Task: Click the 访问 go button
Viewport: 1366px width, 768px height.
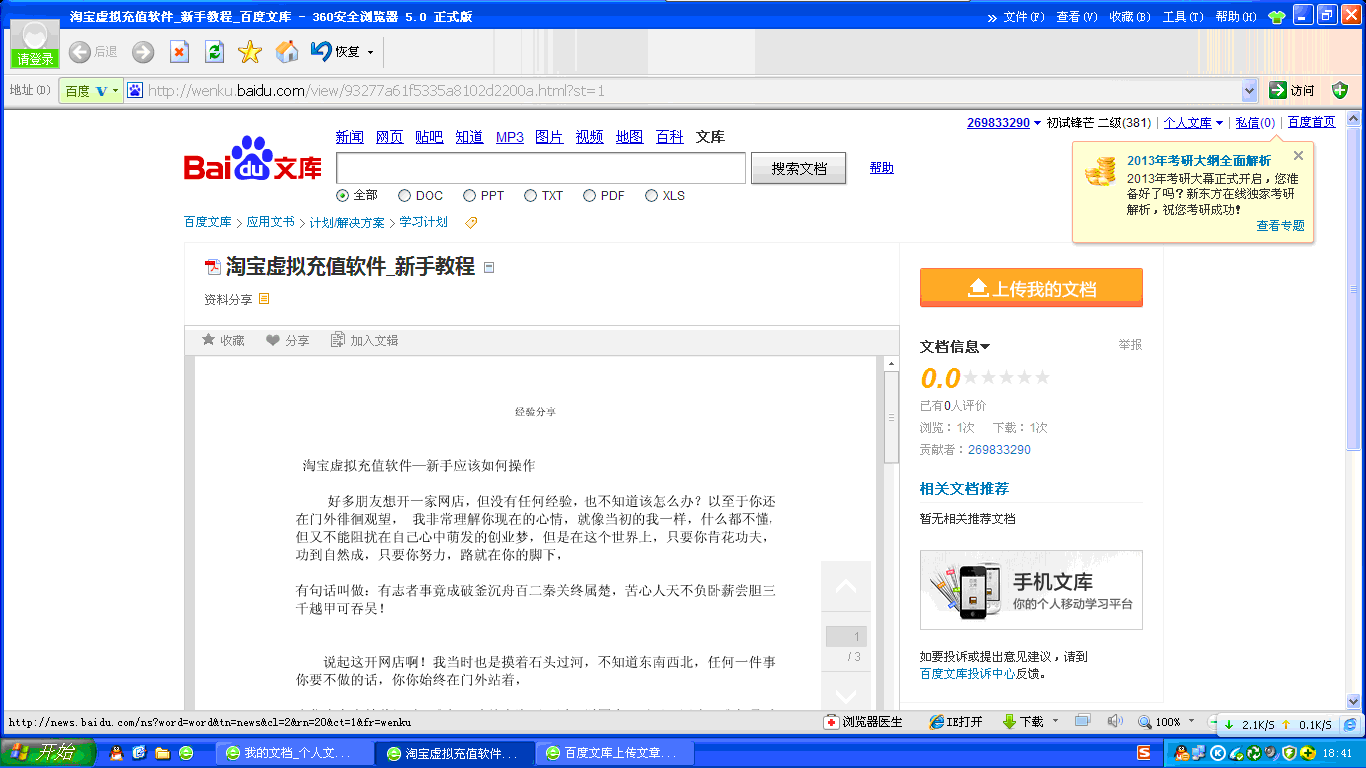Action: point(1292,91)
